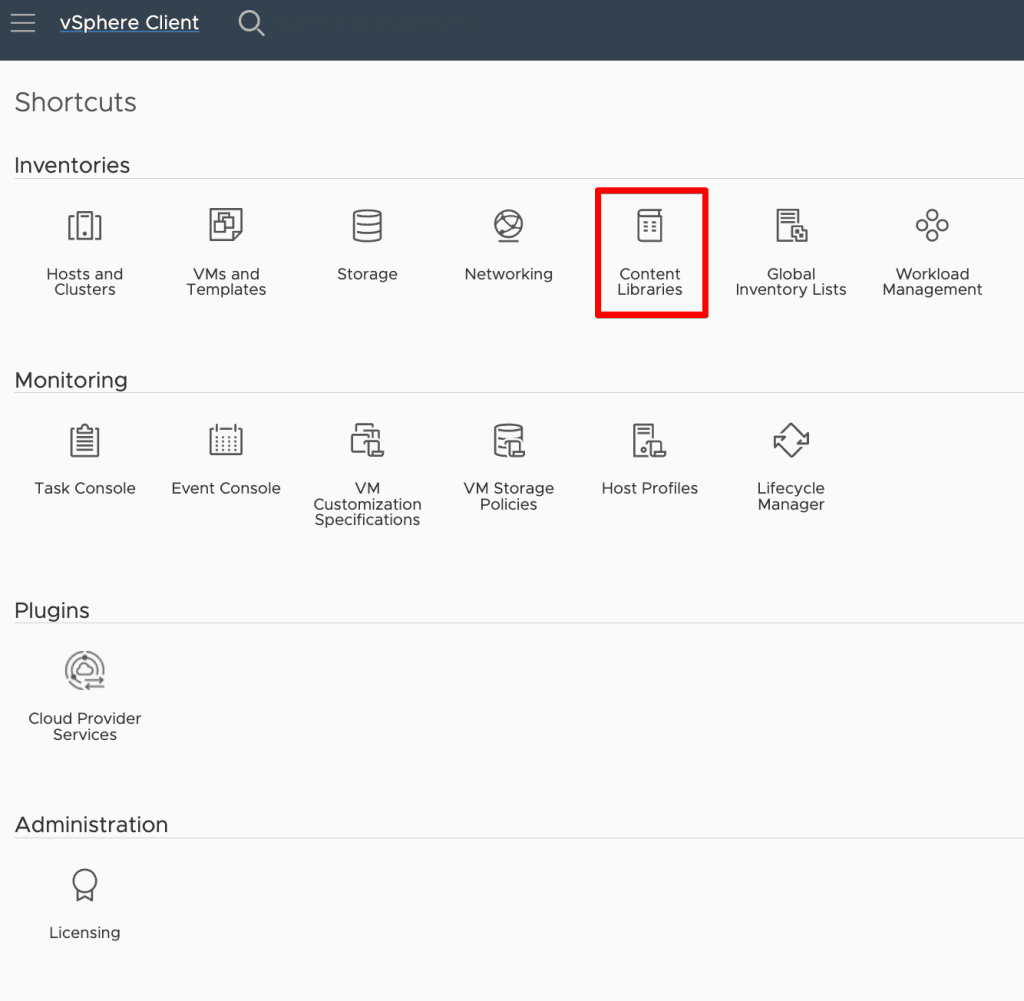1024x1001 pixels.
Task: Open the Host Profiles icon
Action: pos(649,440)
